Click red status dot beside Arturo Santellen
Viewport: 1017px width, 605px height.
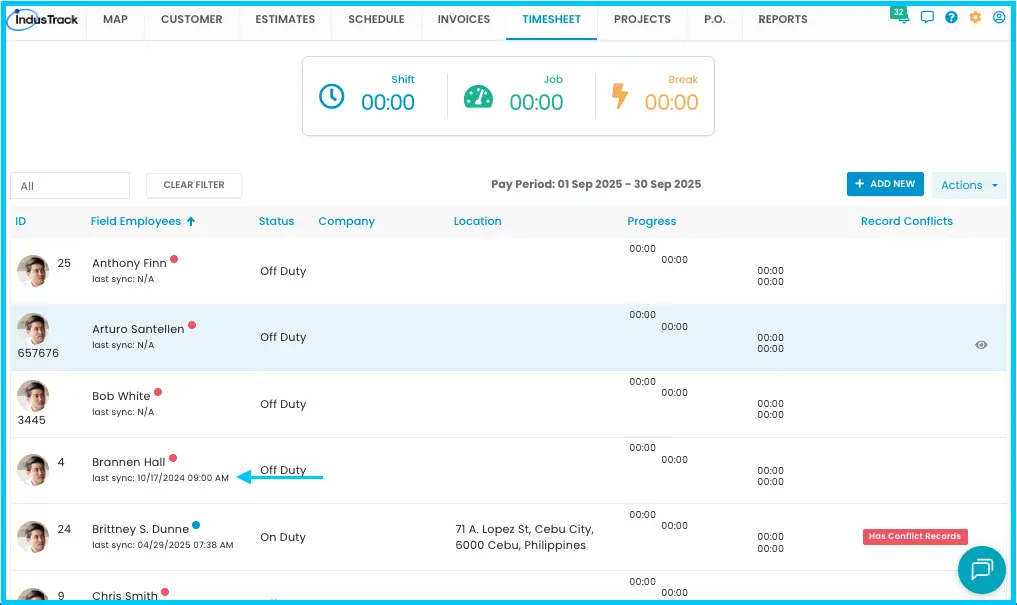[x=192, y=326]
